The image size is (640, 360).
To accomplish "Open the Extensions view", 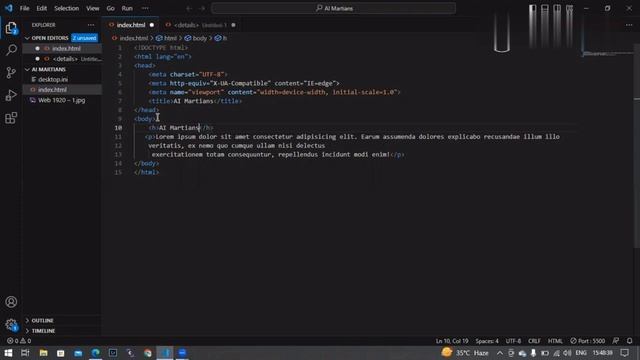I will pos(11,118).
